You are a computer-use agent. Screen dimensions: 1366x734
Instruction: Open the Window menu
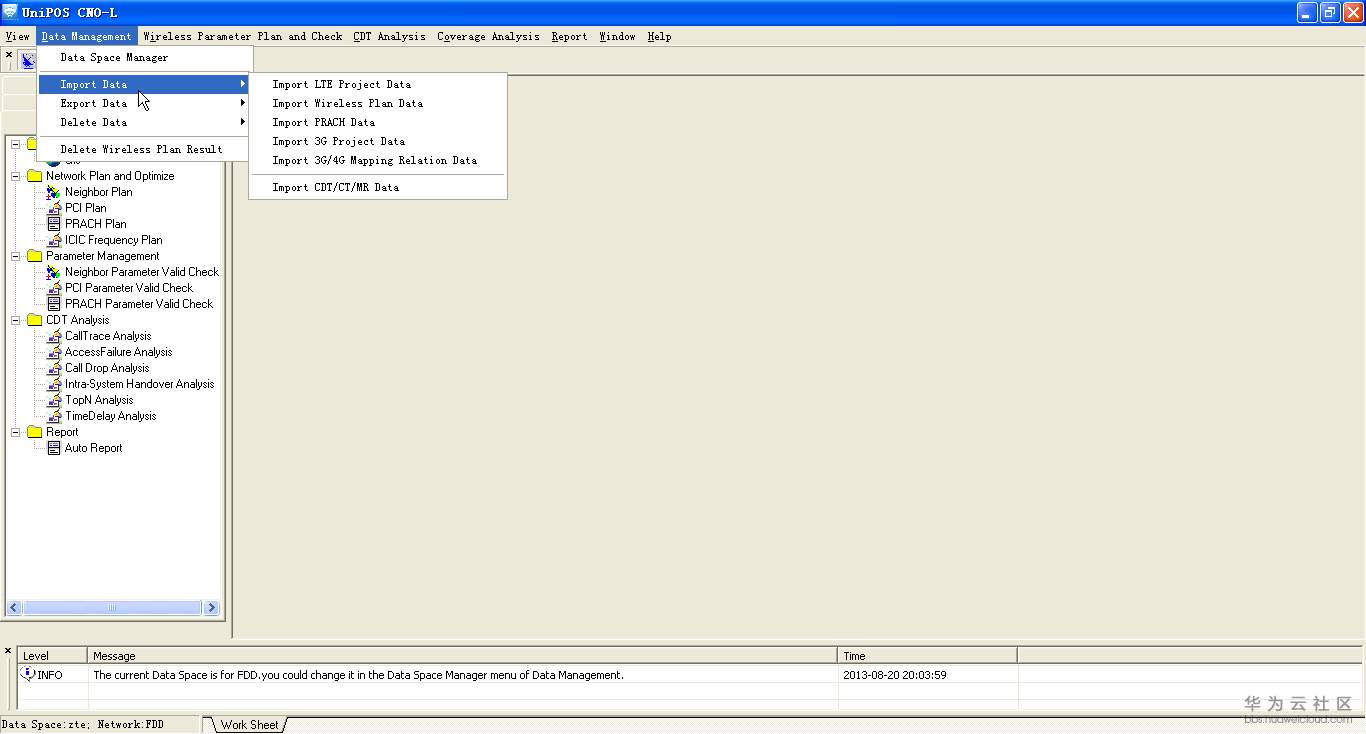(x=618, y=36)
